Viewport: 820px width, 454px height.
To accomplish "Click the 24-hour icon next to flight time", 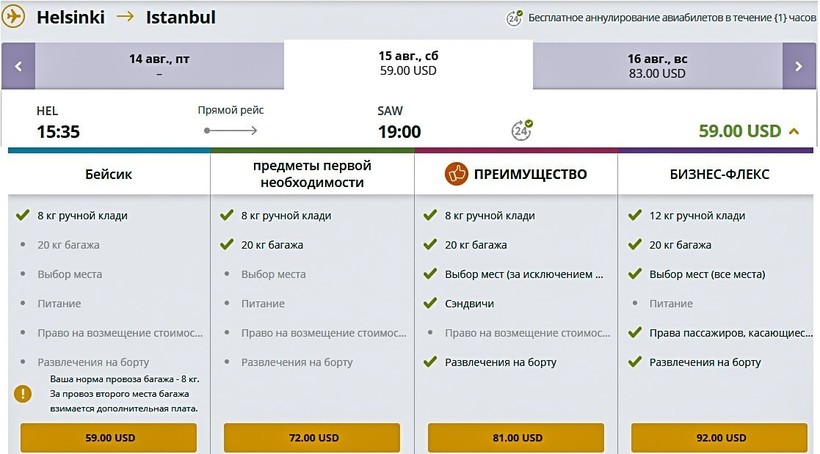I will tap(521, 130).
